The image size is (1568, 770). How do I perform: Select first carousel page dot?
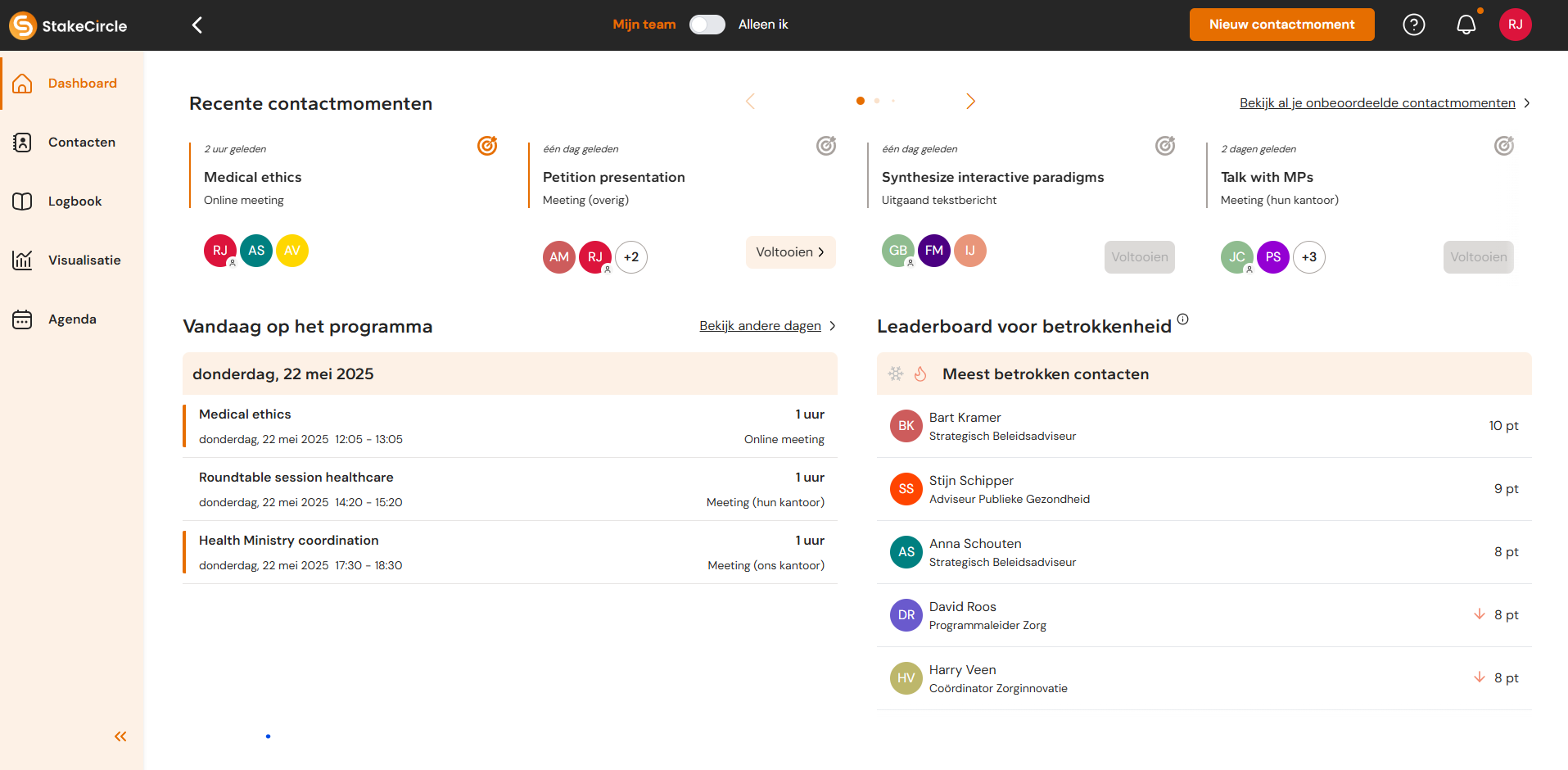861,101
